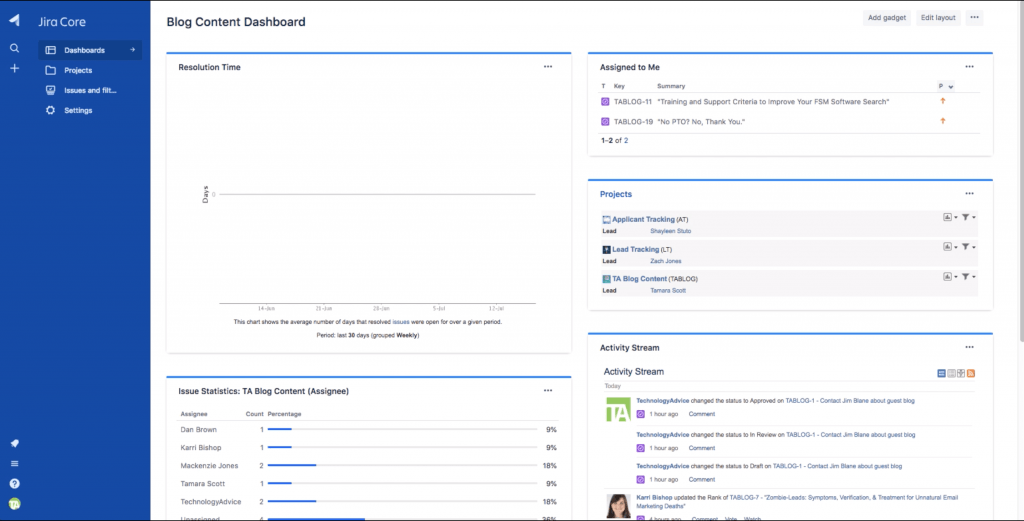Click the user profile avatar in sidebar

14,504
